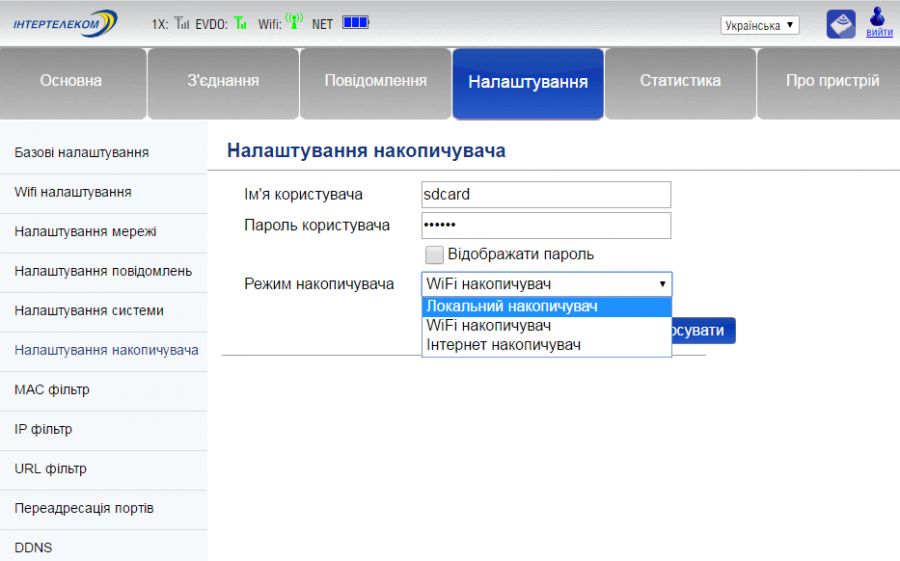The width and height of the screenshot is (900, 561).
Task: Open the messages envelope icon
Action: click(x=840, y=24)
